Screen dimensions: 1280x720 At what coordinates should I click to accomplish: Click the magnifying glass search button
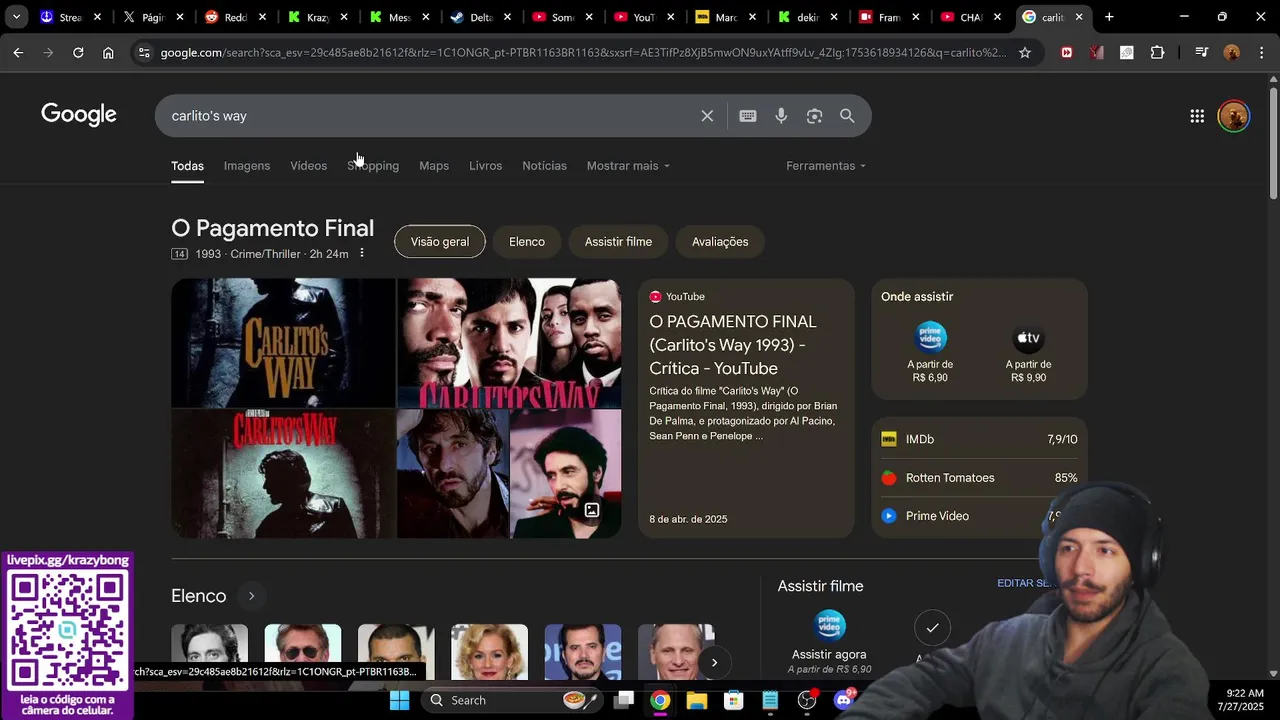pos(847,116)
